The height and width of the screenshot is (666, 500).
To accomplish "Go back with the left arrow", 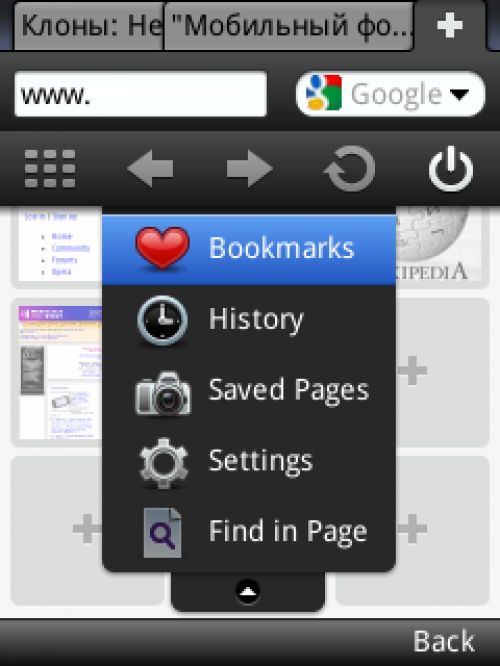I will coord(150,169).
